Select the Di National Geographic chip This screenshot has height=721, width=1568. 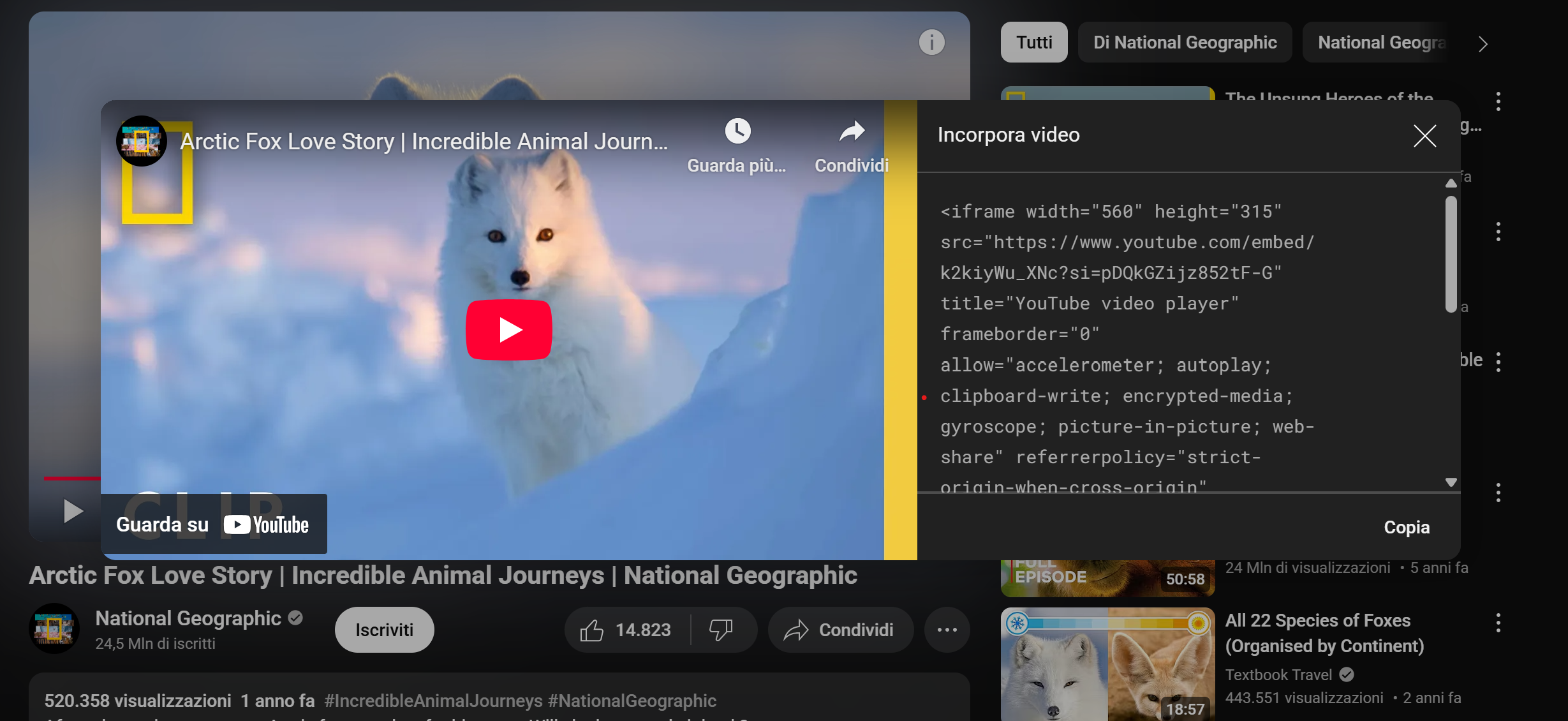point(1185,42)
